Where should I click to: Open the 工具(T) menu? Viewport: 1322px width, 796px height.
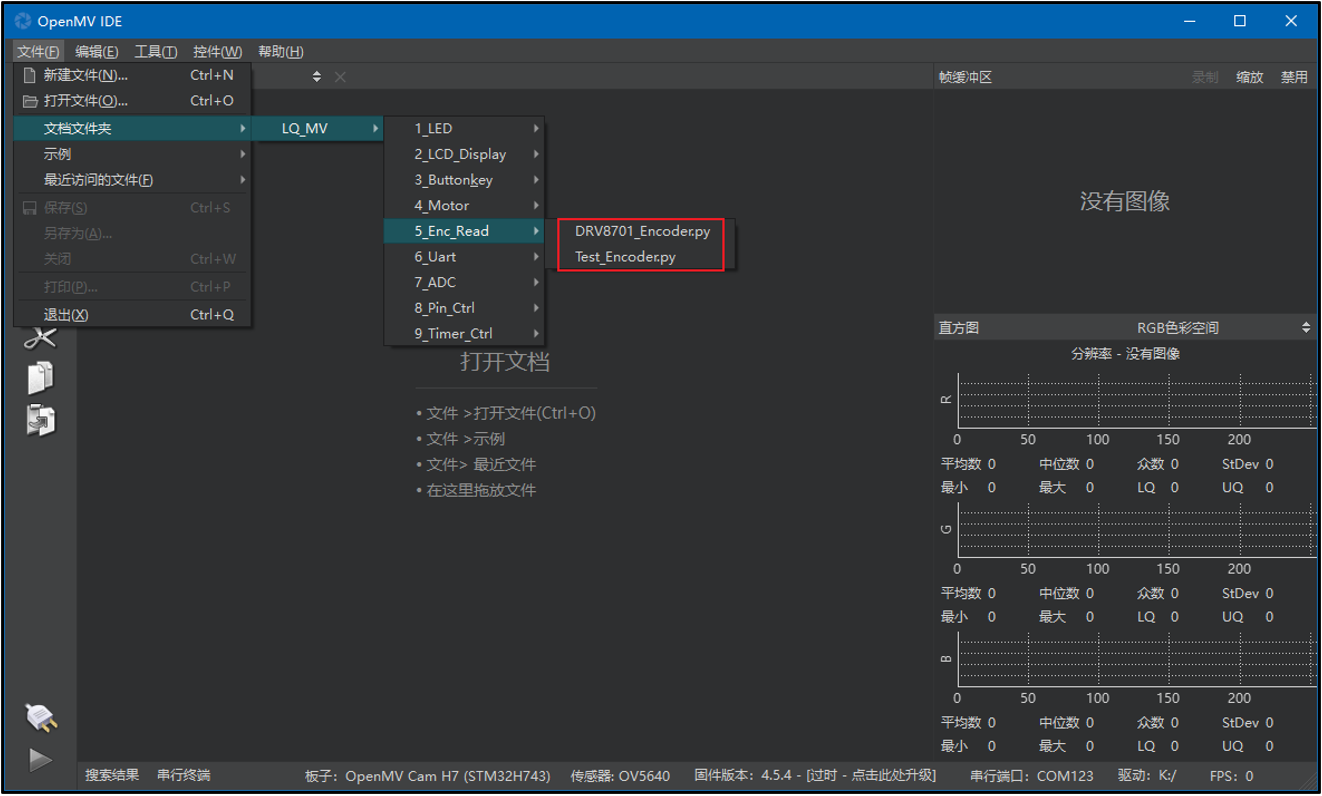click(x=156, y=52)
